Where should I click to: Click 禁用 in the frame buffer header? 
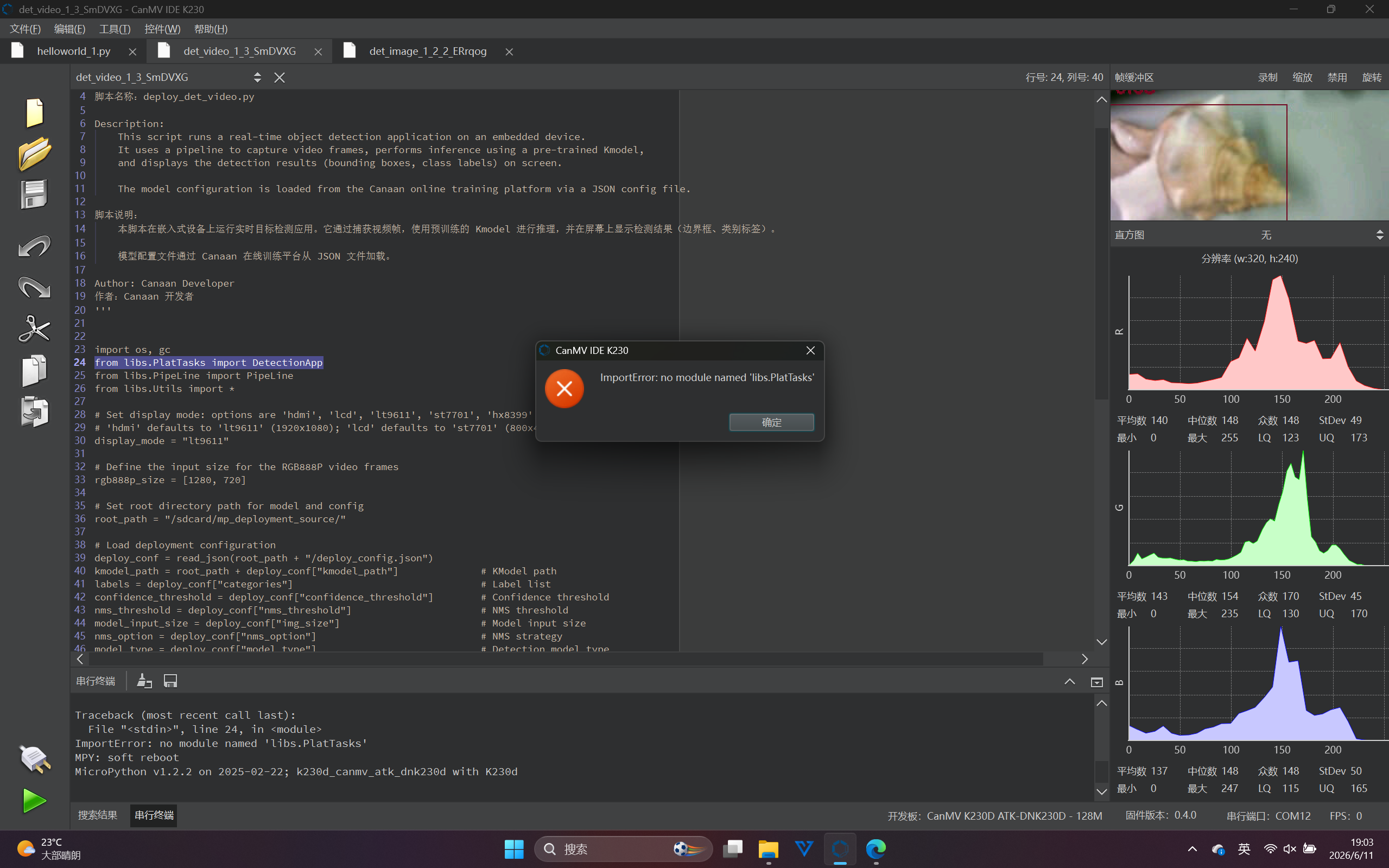(1337, 78)
